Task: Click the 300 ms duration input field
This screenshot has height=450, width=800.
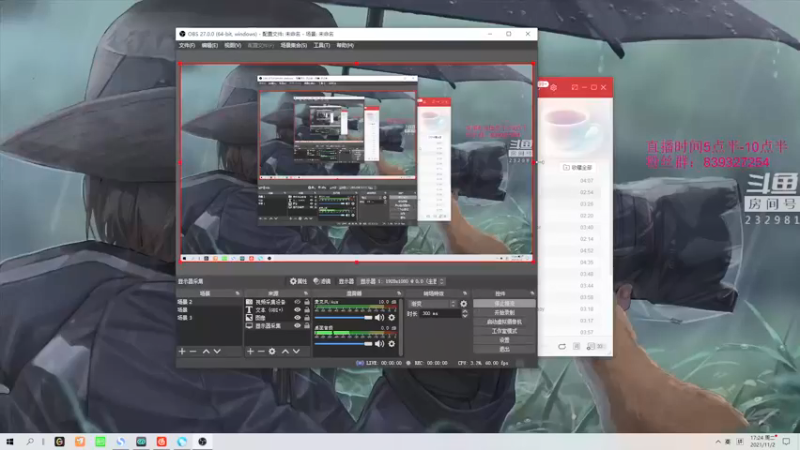Action: (440, 313)
